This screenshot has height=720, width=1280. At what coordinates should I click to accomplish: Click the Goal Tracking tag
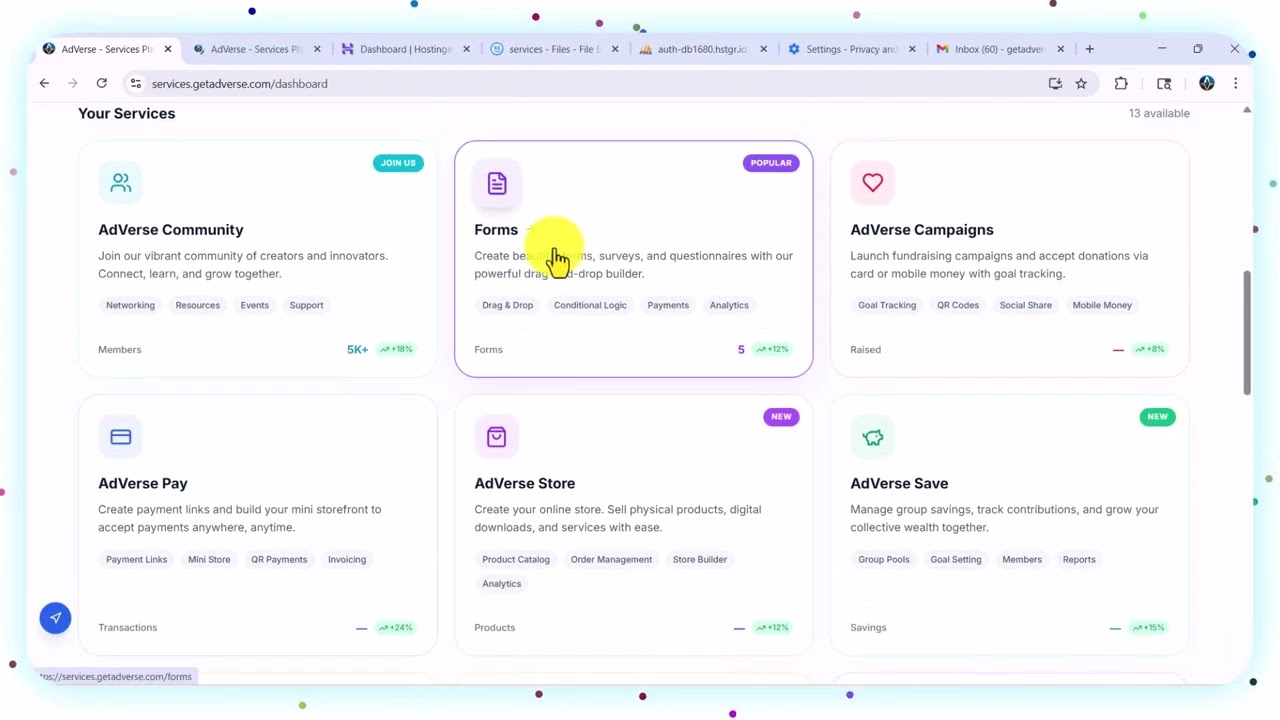pyautogui.click(x=887, y=305)
